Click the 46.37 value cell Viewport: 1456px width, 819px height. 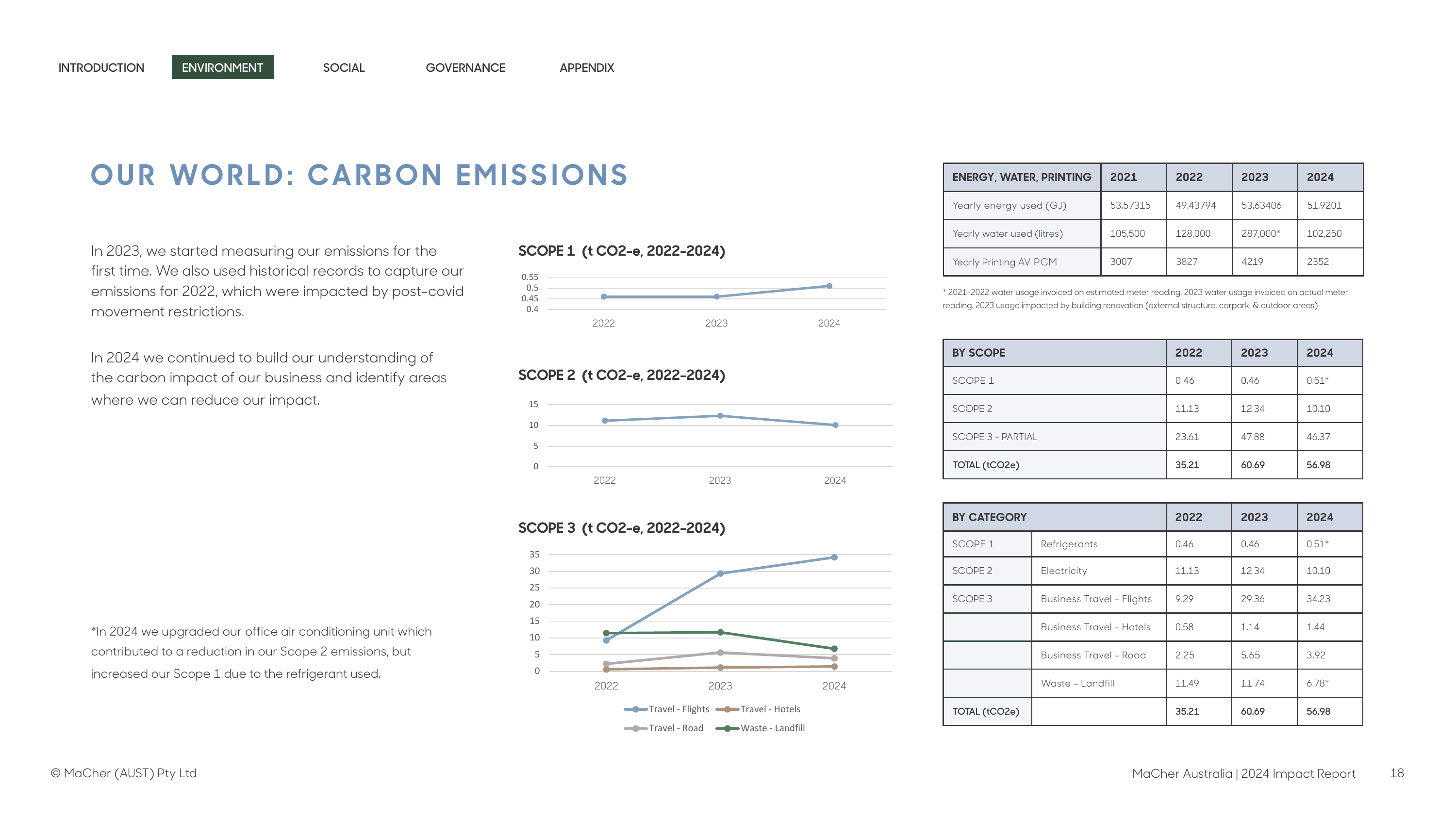tap(1329, 437)
